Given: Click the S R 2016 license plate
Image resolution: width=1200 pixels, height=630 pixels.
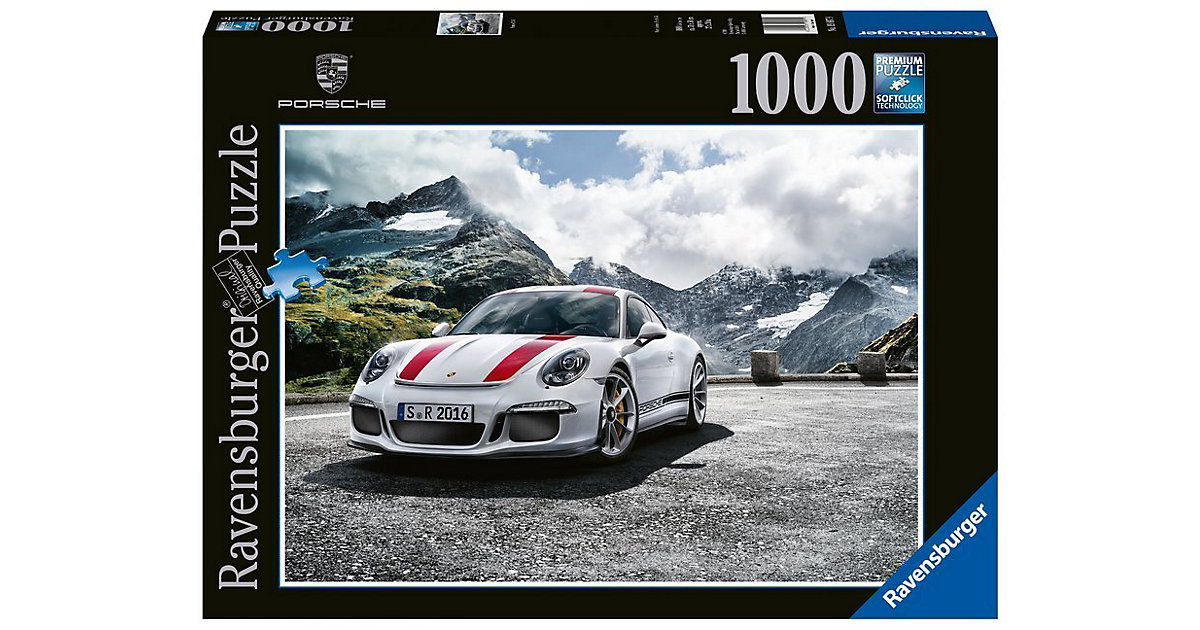Looking at the screenshot, I should pos(435,412).
